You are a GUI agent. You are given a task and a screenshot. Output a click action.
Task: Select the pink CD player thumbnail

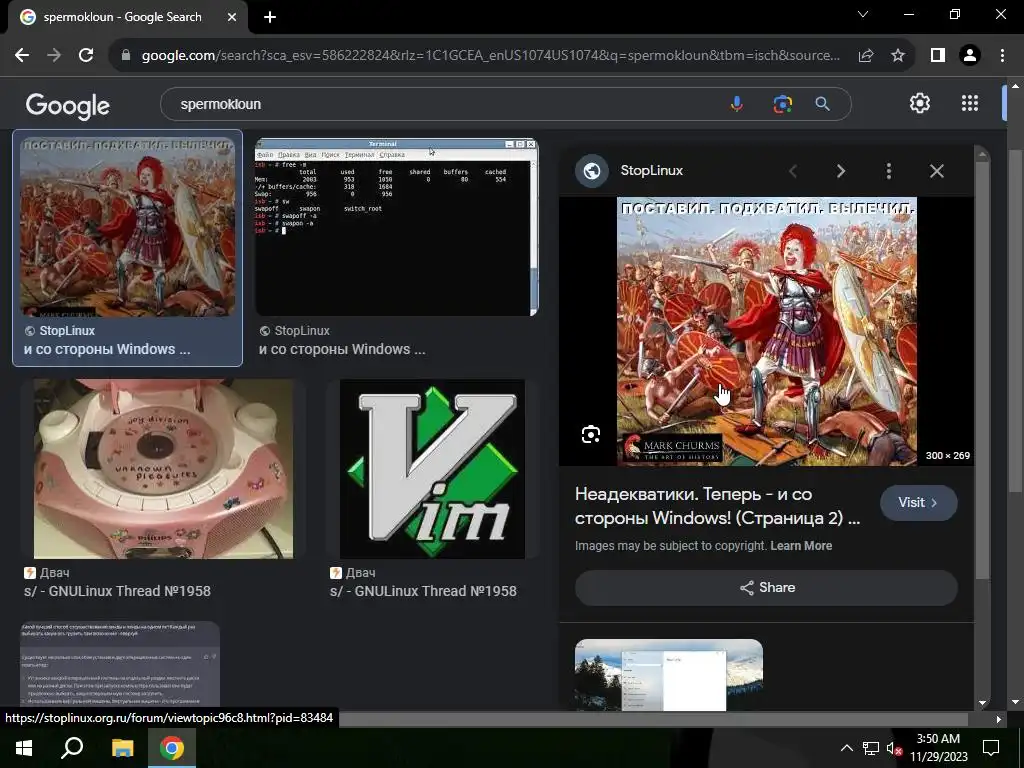[163, 469]
